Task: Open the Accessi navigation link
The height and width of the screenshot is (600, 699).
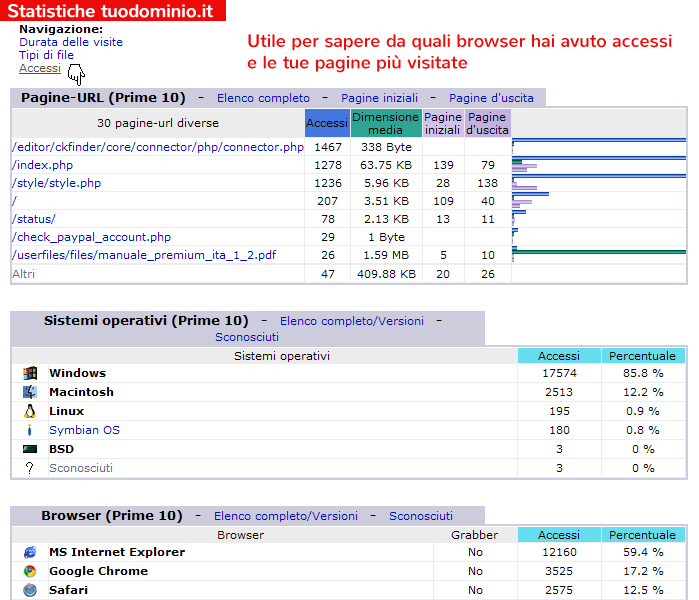Action: pyautogui.click(x=40, y=68)
